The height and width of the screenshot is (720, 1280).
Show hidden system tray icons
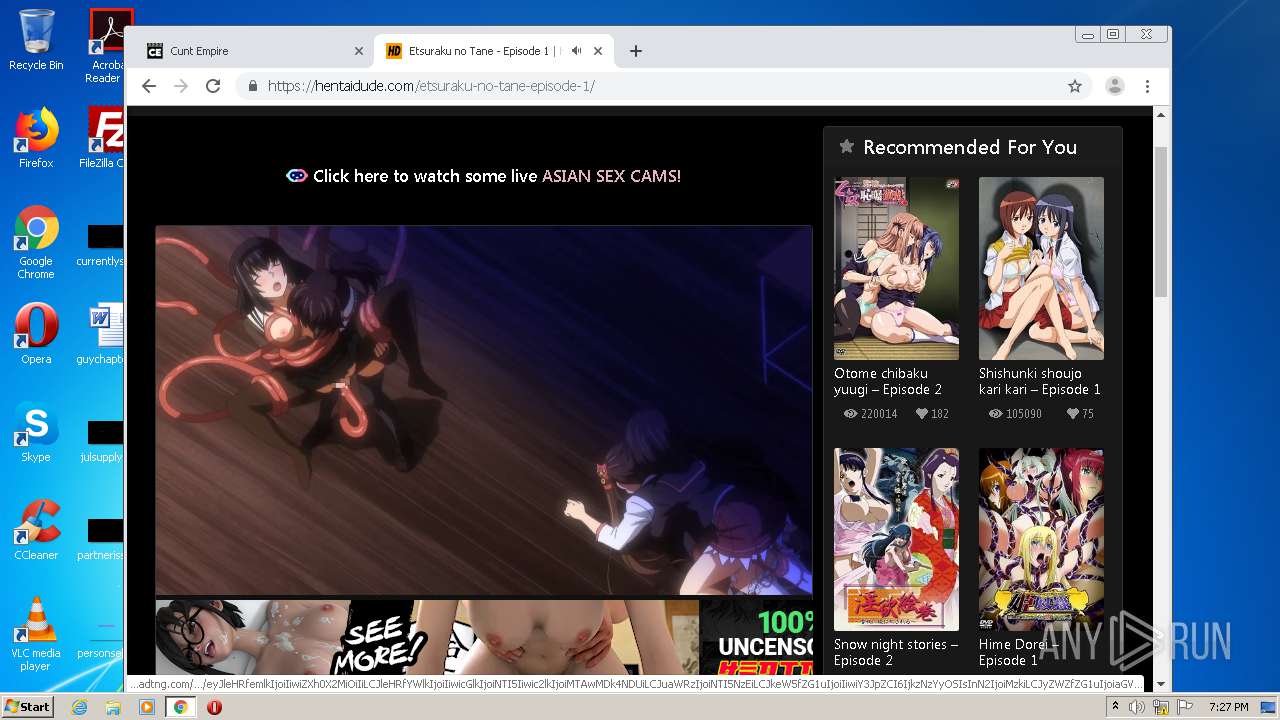(x=1115, y=707)
